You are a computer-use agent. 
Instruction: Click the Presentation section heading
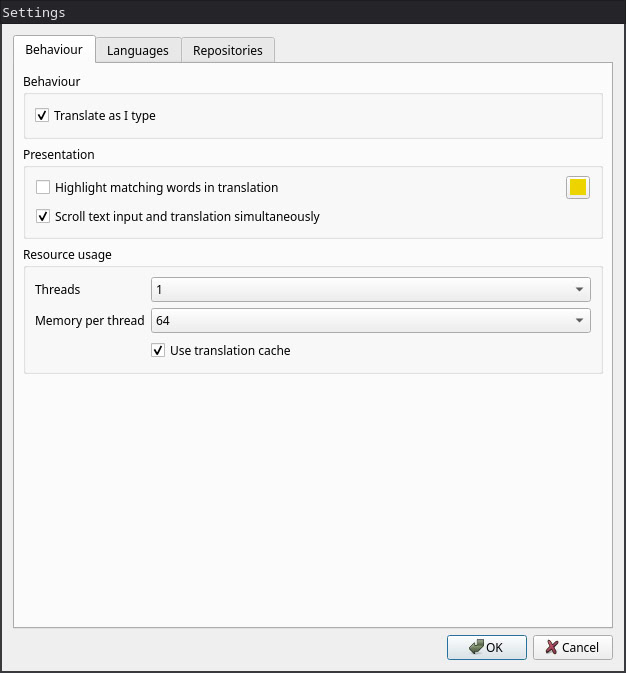click(x=59, y=155)
